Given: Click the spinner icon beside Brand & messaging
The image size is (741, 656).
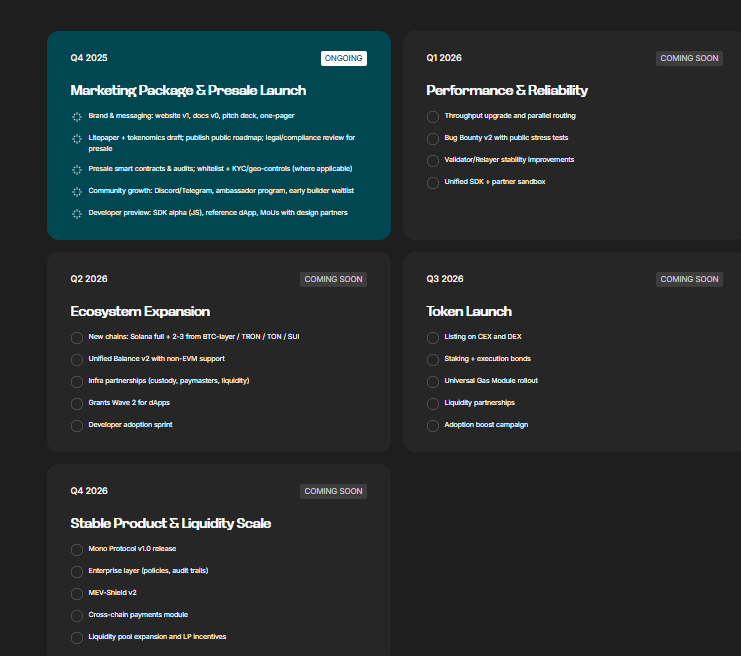Looking at the screenshot, I should click(77, 117).
